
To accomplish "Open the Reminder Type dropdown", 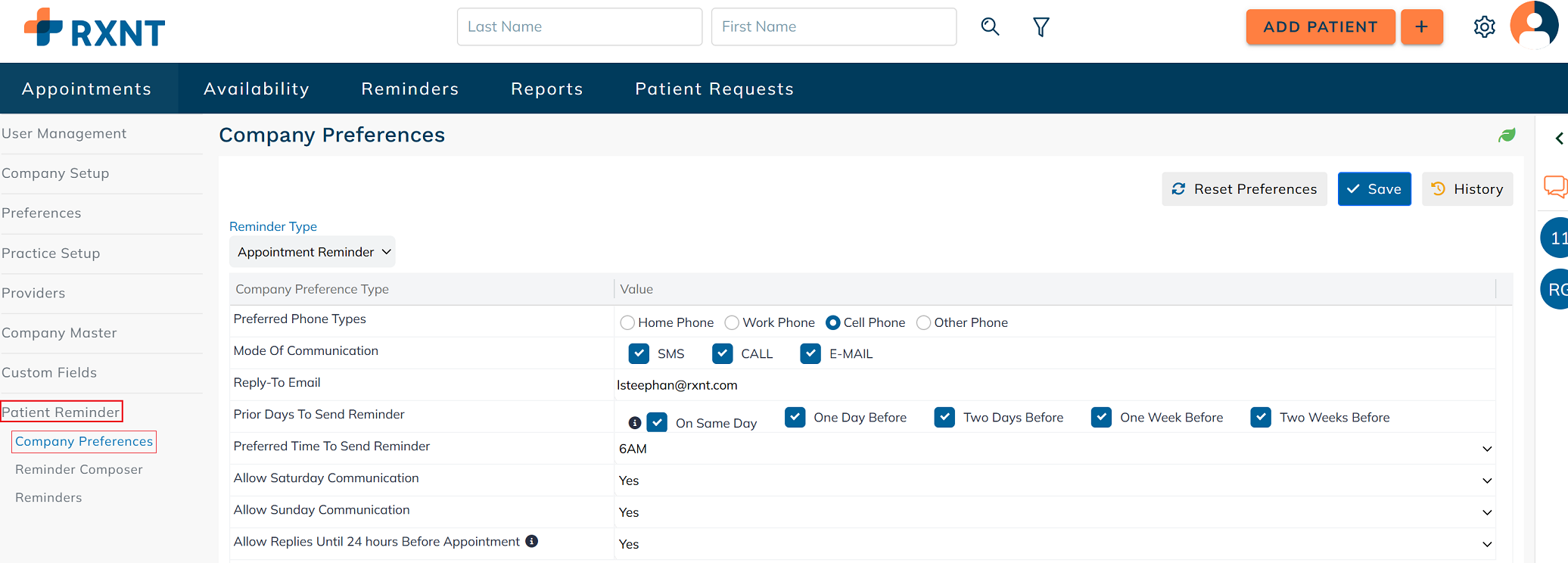I will click(x=313, y=252).
